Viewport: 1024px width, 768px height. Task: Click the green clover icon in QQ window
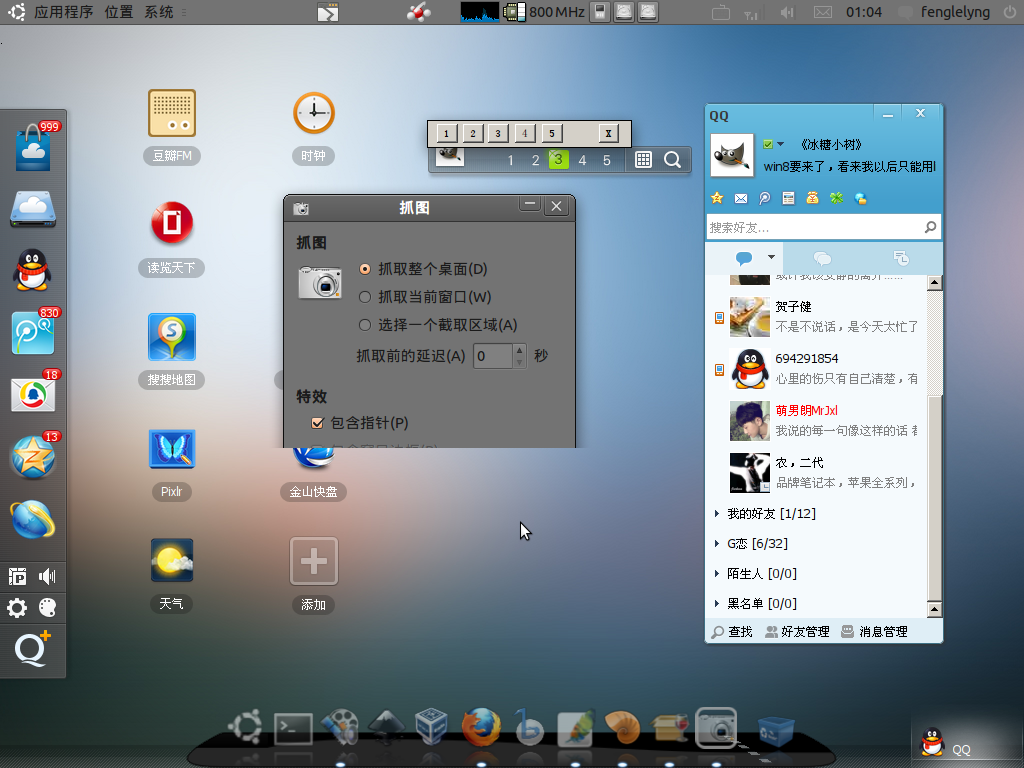point(837,198)
